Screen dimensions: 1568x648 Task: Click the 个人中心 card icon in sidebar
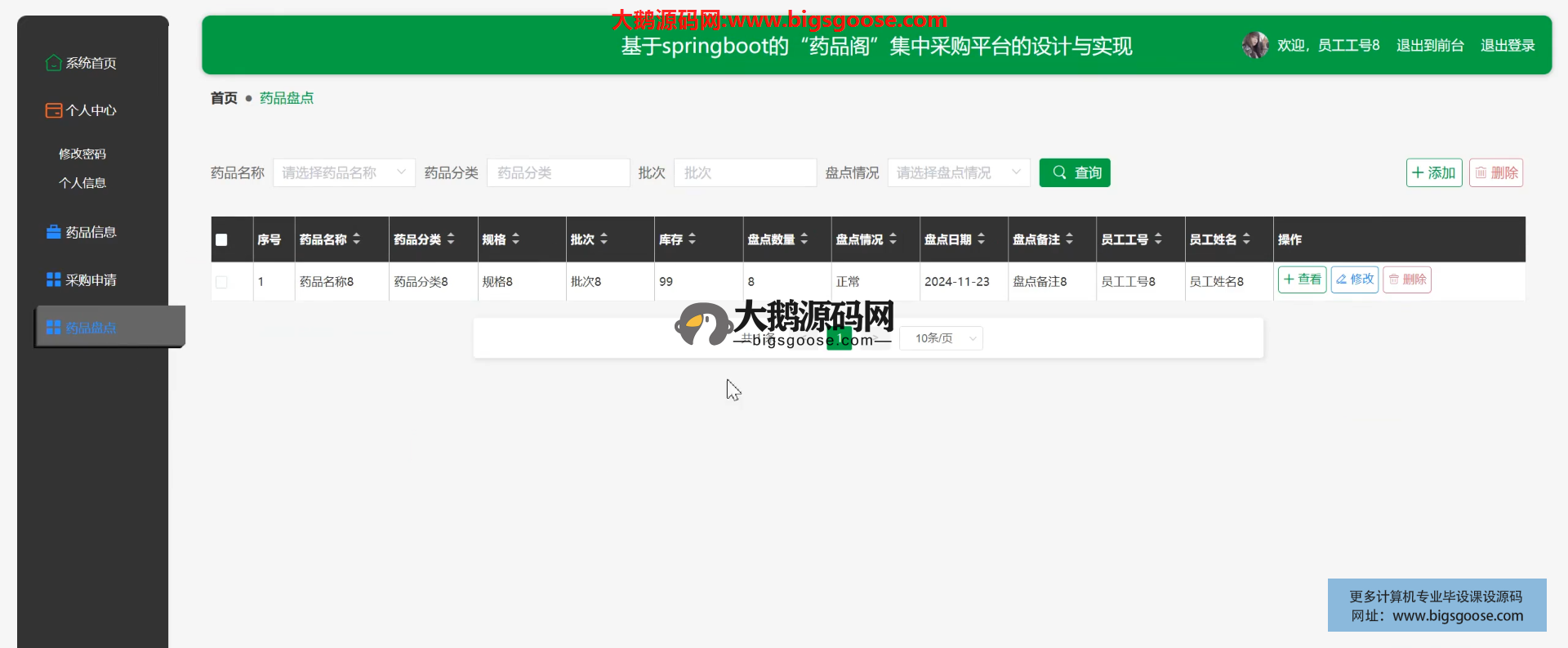tap(53, 110)
